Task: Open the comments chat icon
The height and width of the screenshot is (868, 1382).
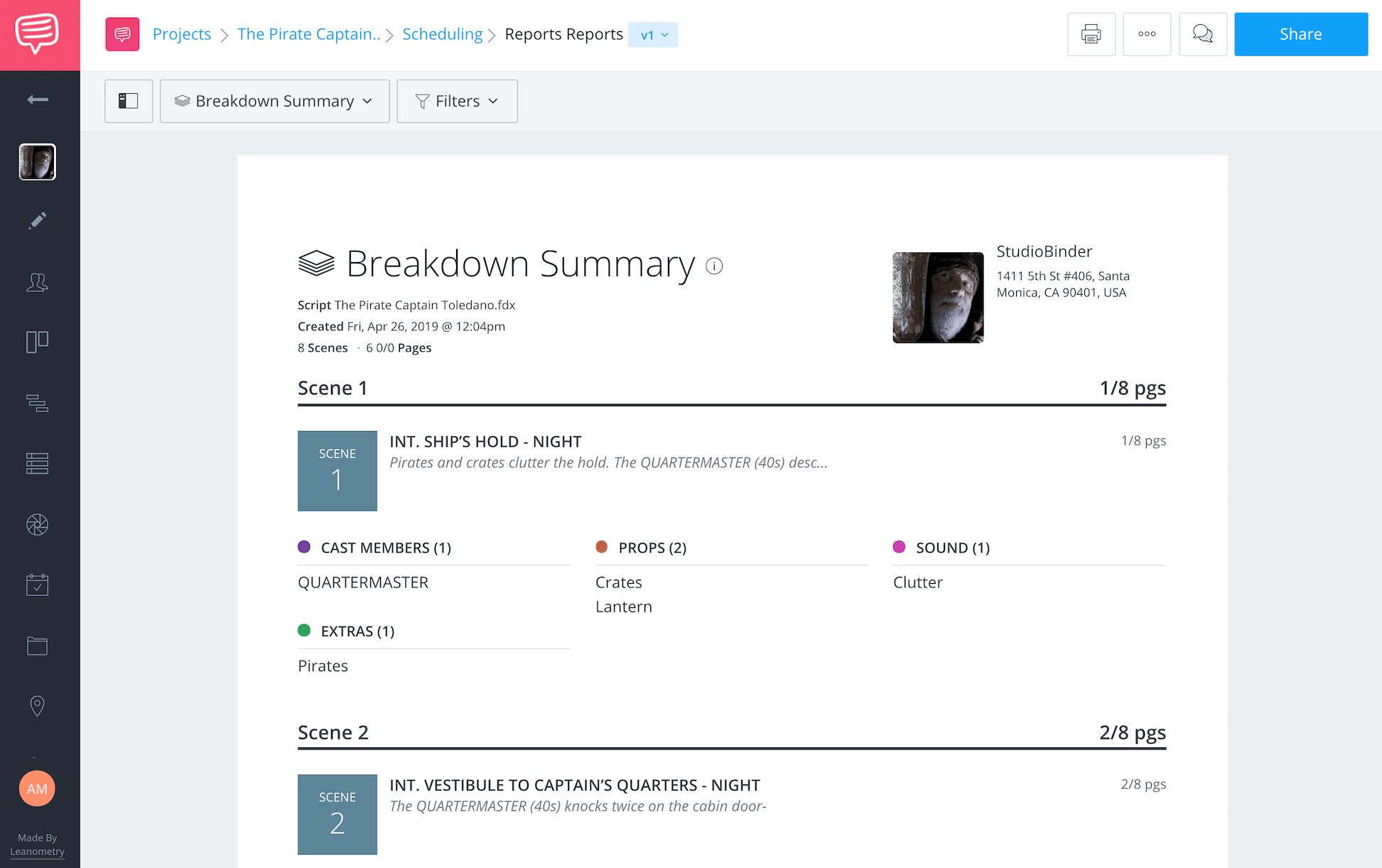Action: [x=1203, y=34]
